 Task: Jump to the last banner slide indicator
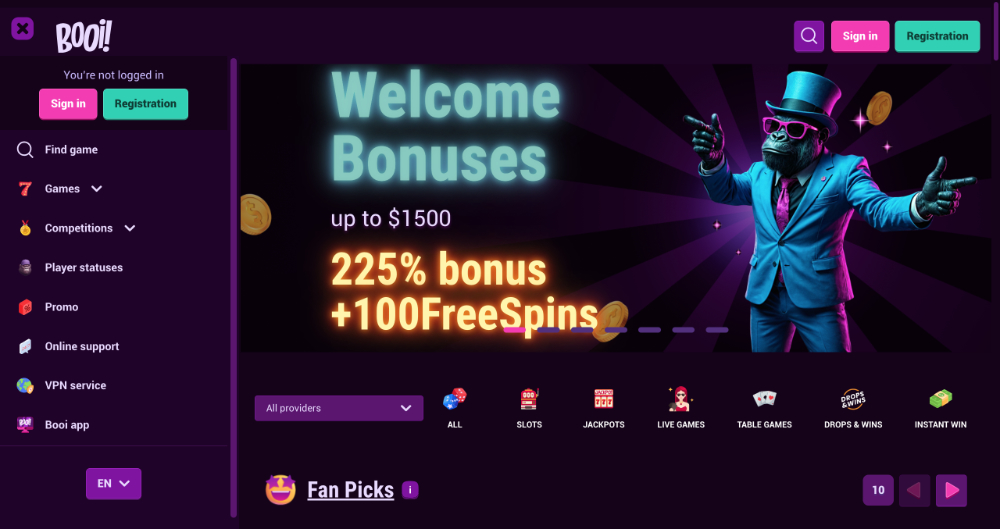pyautogui.click(x=717, y=330)
